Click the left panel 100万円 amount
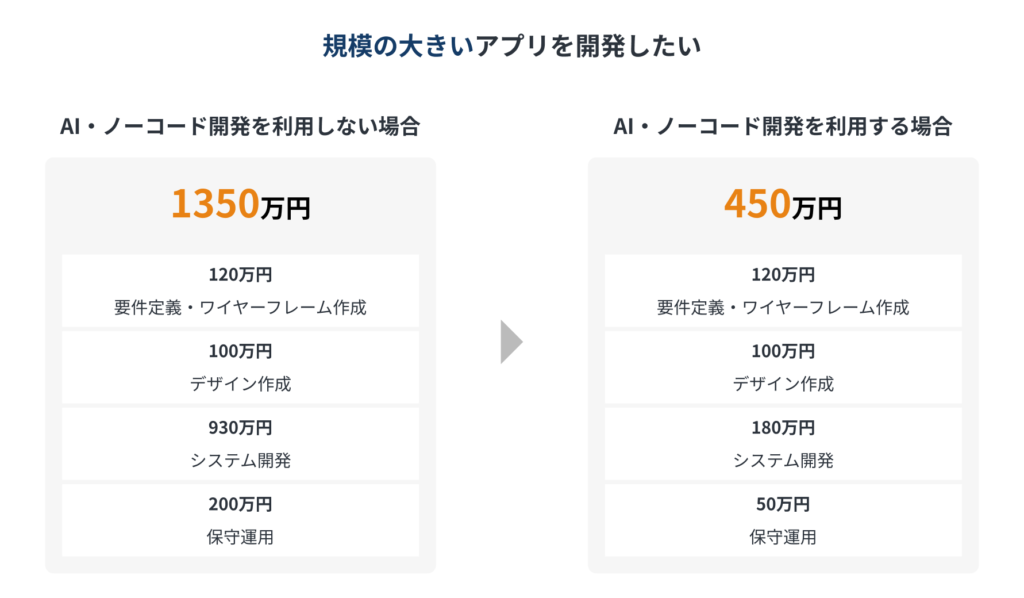Viewport: 1024px width, 598px height. pos(240,351)
